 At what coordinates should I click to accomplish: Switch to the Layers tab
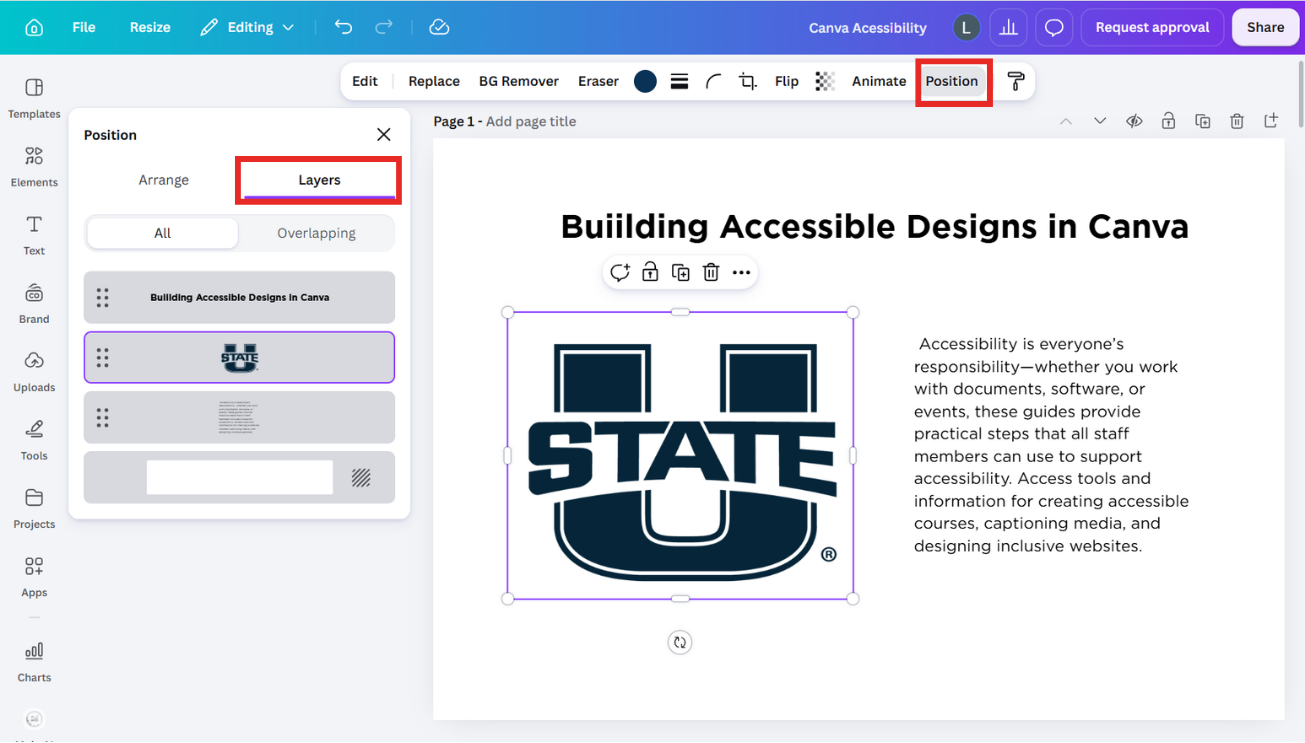click(x=319, y=180)
